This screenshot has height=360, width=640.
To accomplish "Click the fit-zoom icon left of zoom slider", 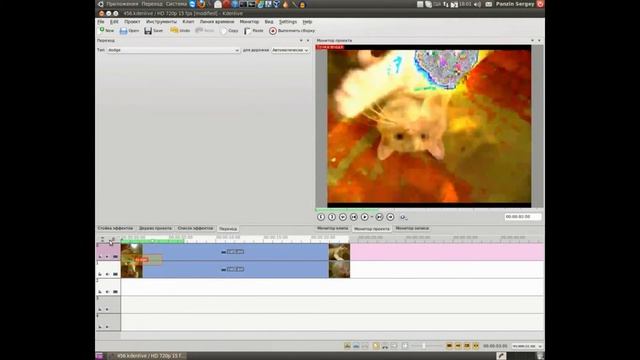I will (x=405, y=346).
